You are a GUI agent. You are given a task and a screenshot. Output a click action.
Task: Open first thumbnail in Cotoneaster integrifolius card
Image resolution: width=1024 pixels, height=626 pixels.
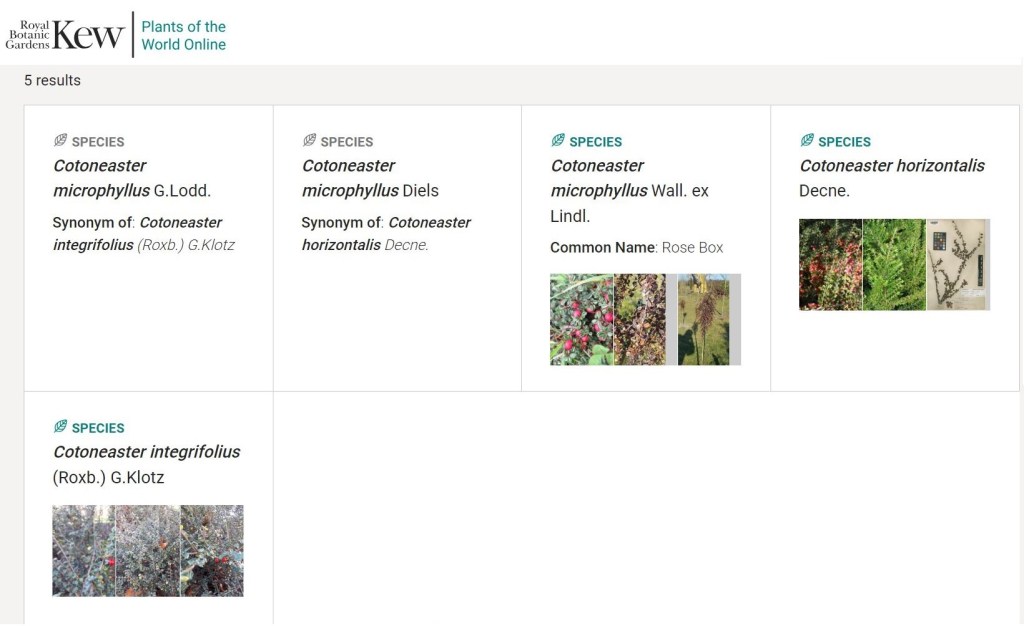click(83, 551)
